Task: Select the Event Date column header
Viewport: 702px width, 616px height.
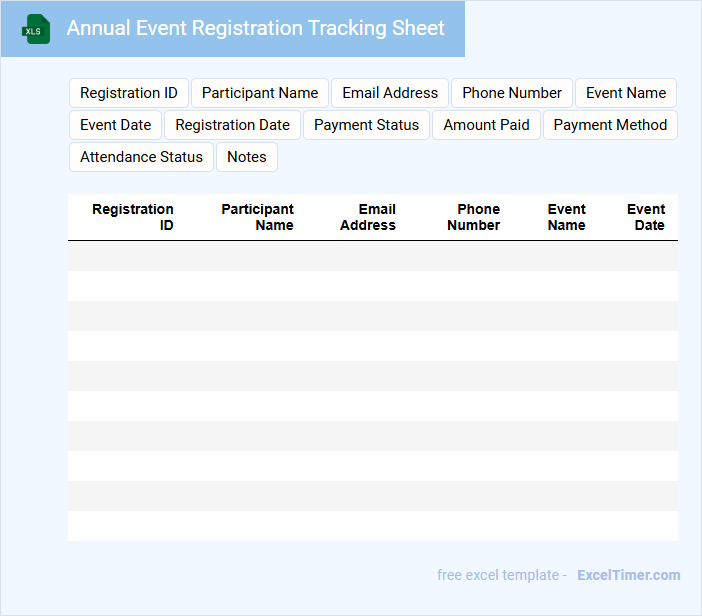Action: click(x=646, y=217)
